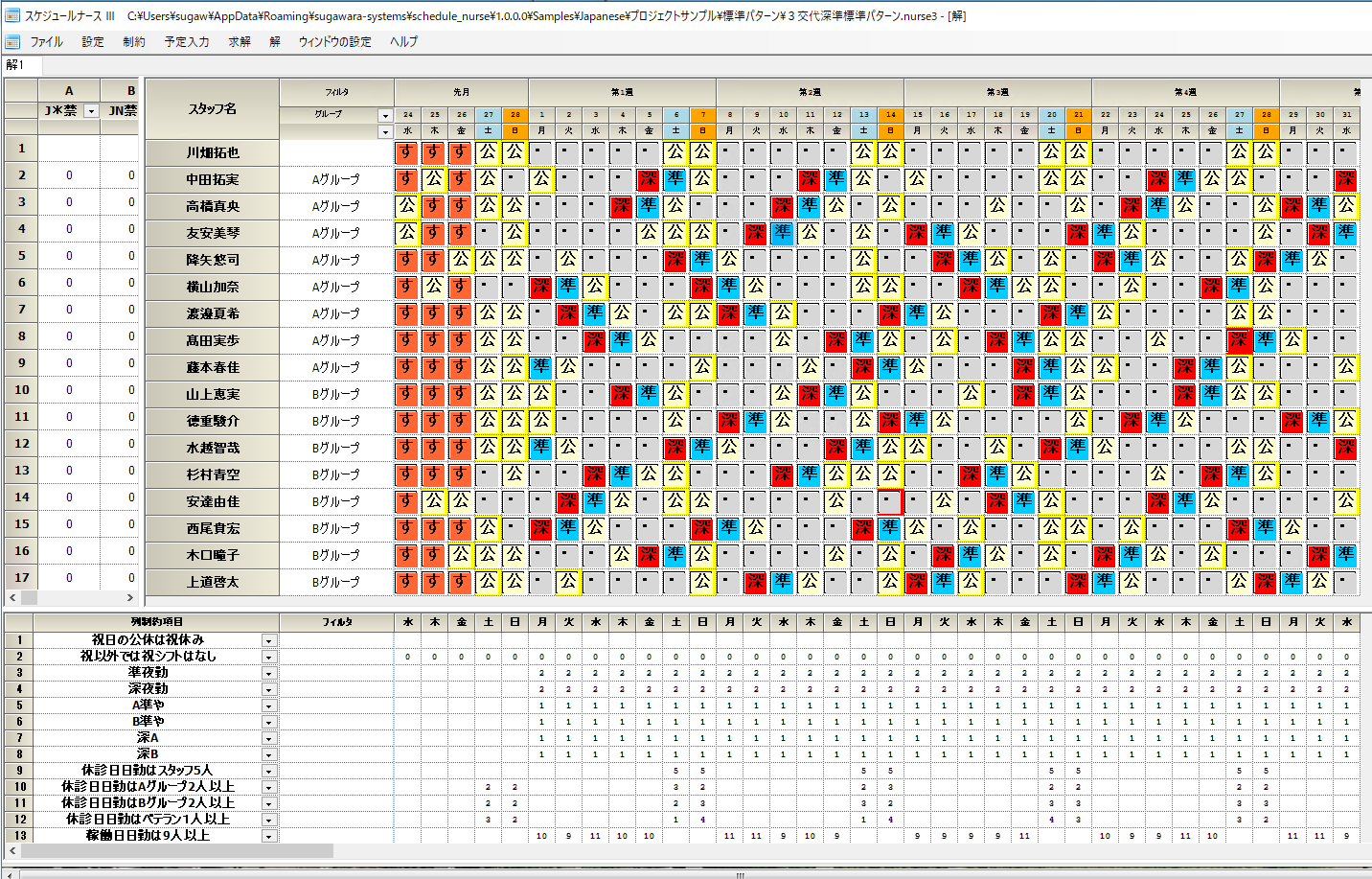The image size is (1372, 879).
Task: Click Aグループ label in 友安美琴's row
Action: pos(335,233)
